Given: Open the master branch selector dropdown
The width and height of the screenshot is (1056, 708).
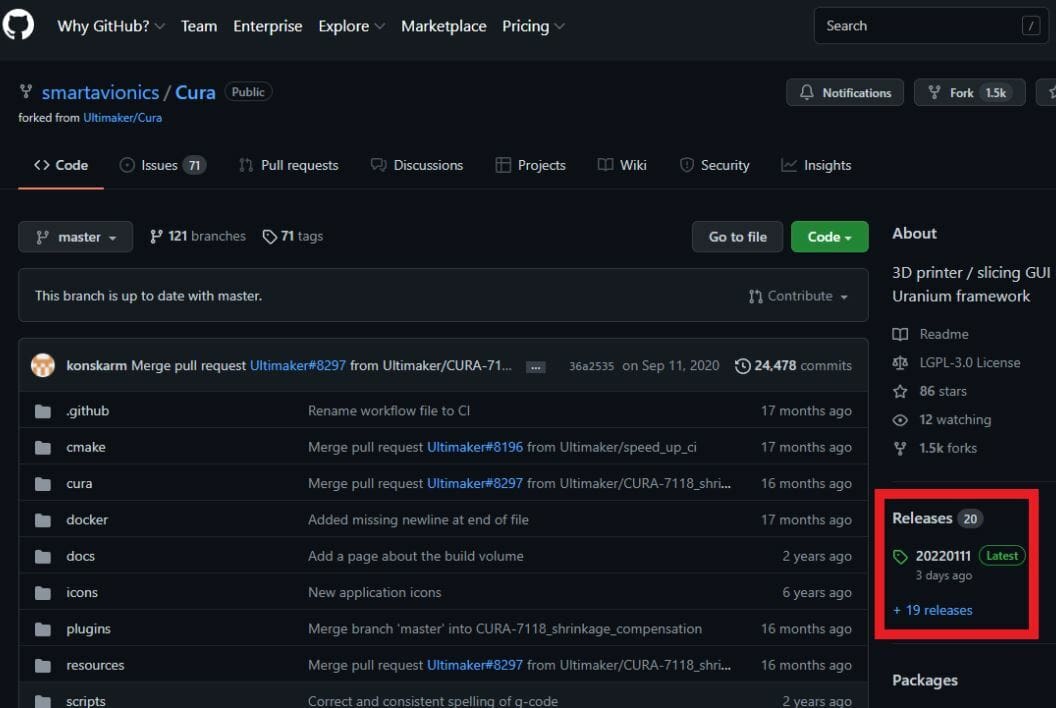Looking at the screenshot, I should pyautogui.click(x=75, y=236).
